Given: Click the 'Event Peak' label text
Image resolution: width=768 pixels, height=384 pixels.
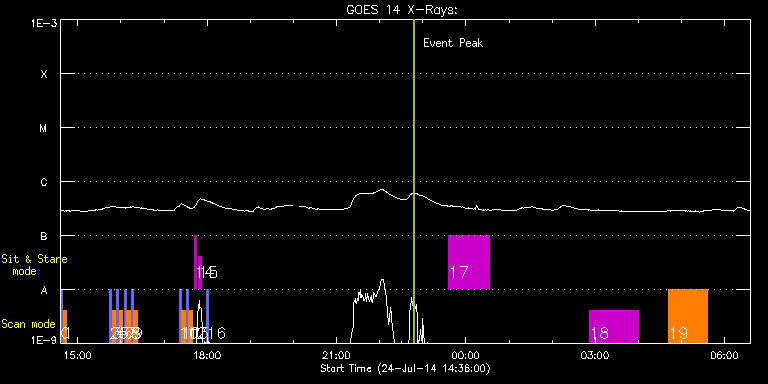Looking at the screenshot, I should (453, 43).
